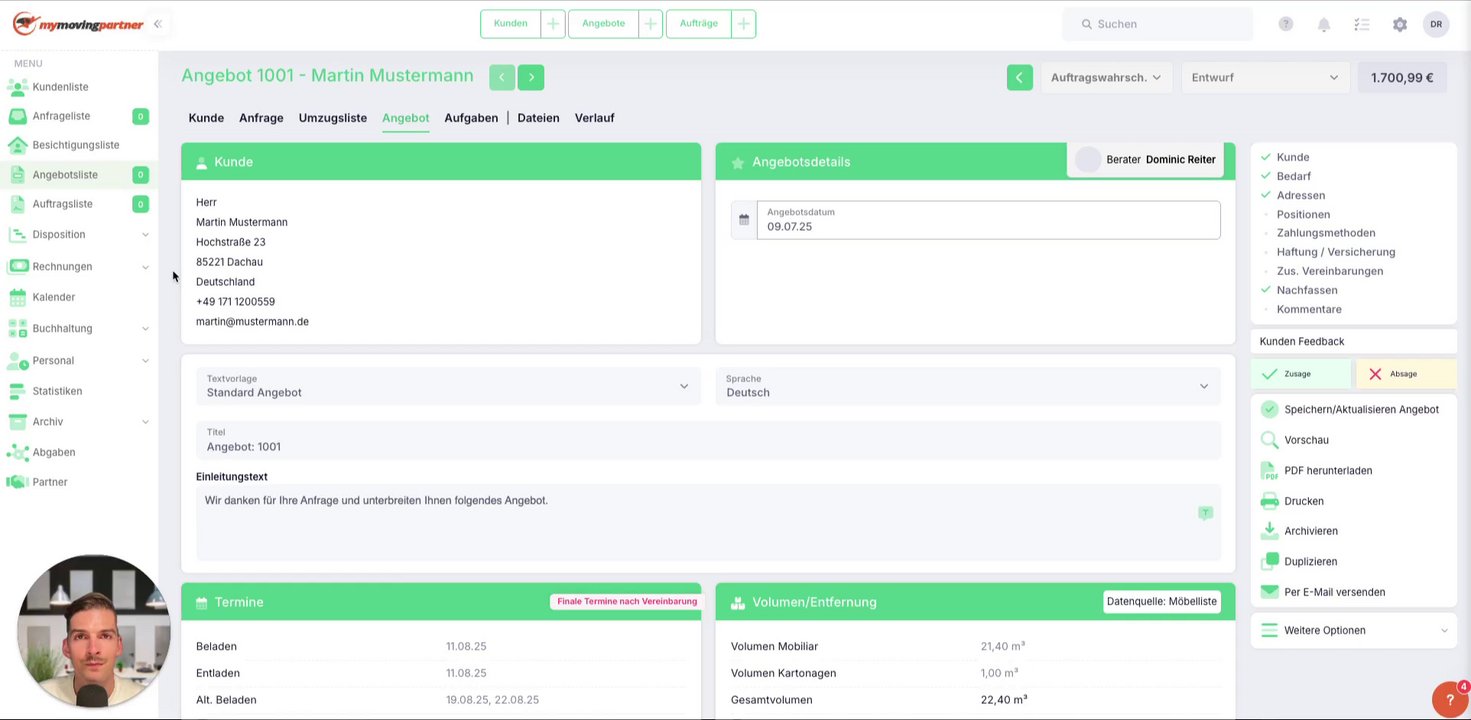Open calendar icon beside Angebotsdatum

(x=744, y=220)
